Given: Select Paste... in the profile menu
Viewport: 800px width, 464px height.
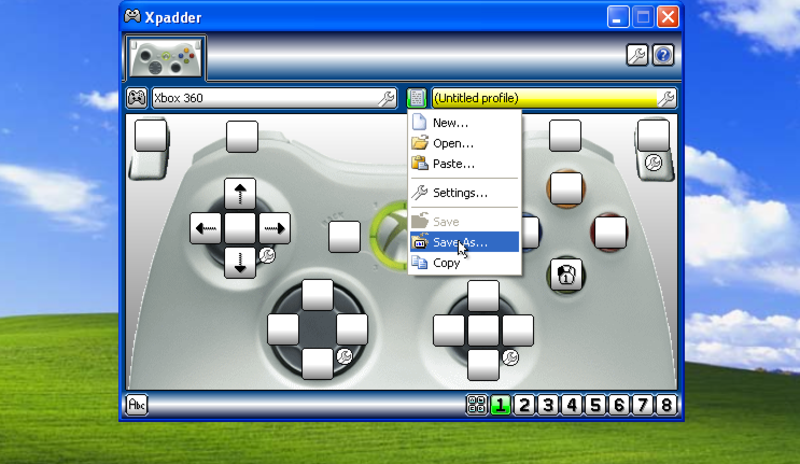Looking at the screenshot, I should tap(464, 164).
